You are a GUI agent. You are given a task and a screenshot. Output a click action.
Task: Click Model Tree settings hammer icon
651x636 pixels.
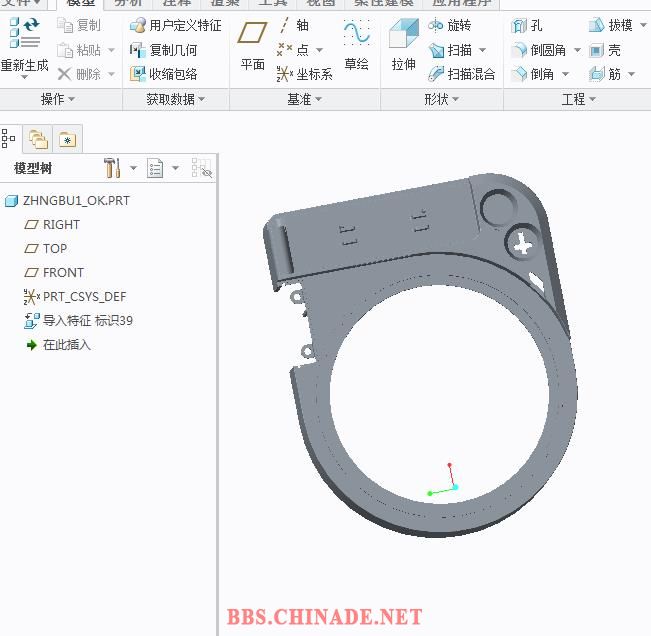[112, 168]
